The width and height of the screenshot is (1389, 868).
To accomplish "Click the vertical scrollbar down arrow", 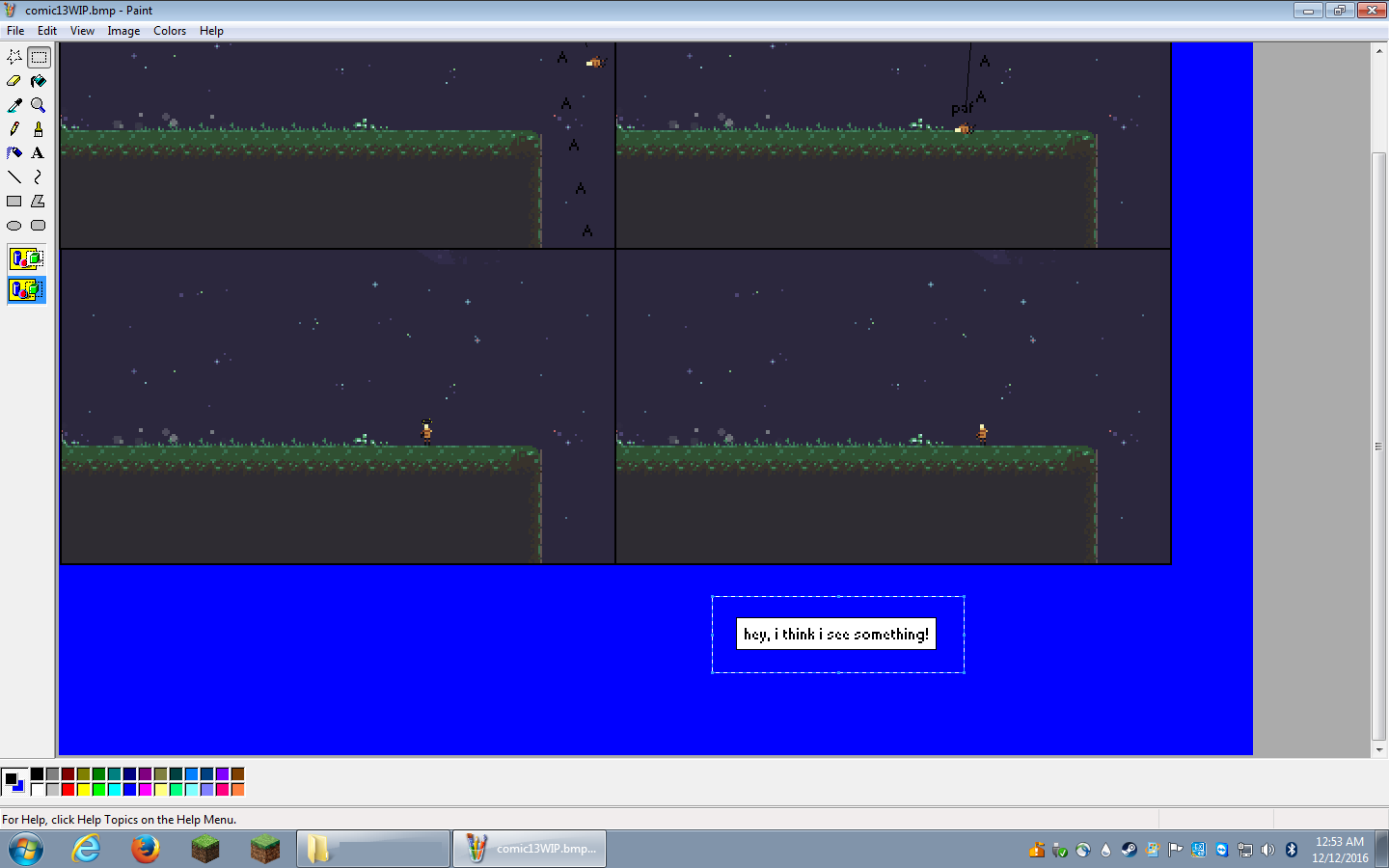I will coord(1379,749).
